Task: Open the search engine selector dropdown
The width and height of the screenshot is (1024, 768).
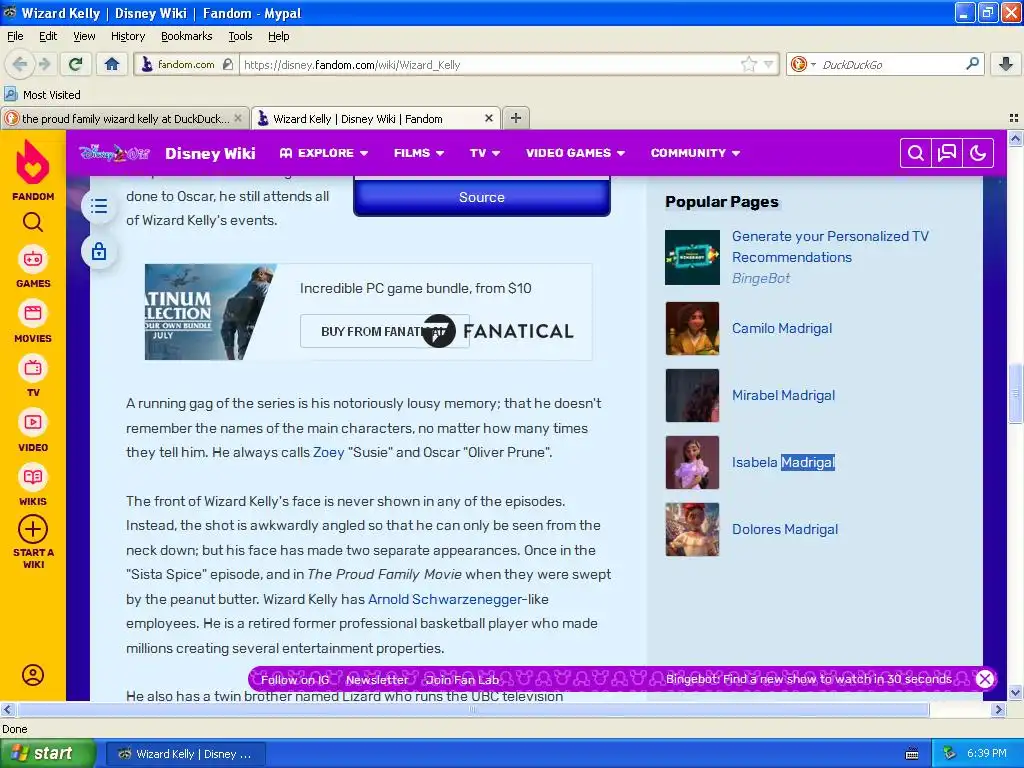Action: 803,64
